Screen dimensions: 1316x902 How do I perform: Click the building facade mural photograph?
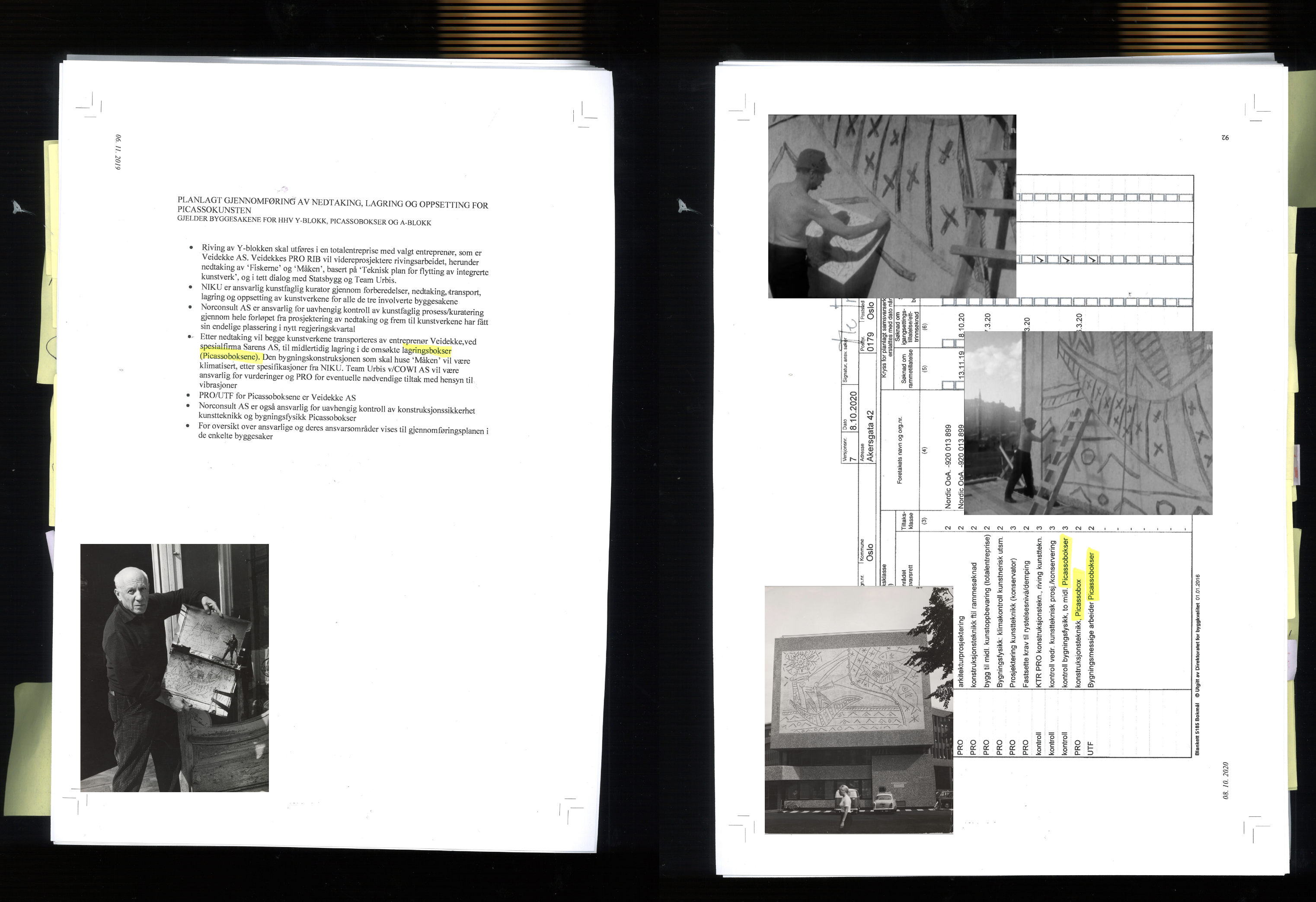point(859,710)
